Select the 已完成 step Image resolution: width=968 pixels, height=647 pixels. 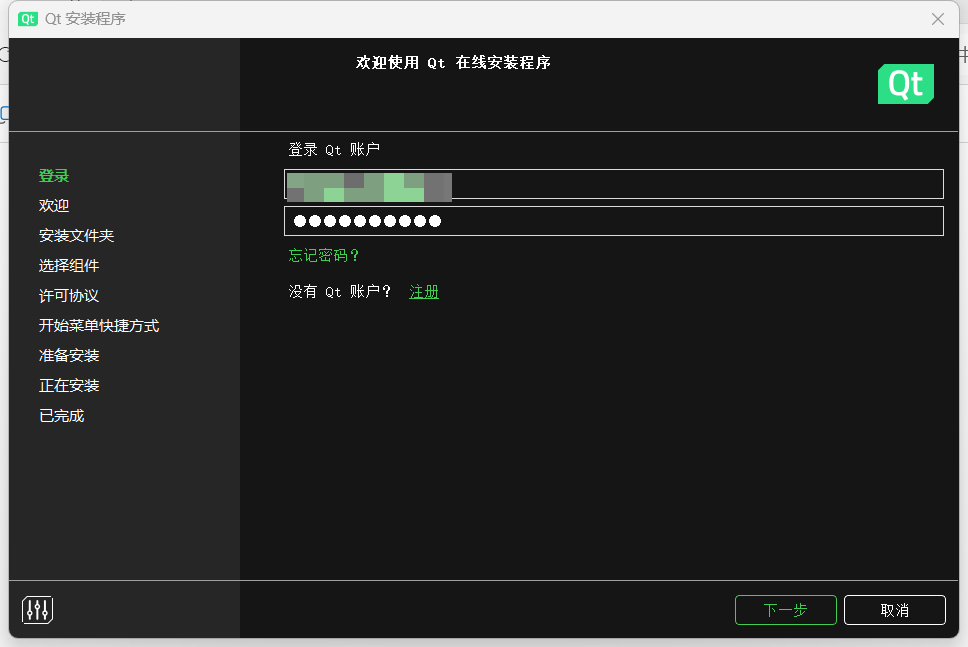point(61,416)
